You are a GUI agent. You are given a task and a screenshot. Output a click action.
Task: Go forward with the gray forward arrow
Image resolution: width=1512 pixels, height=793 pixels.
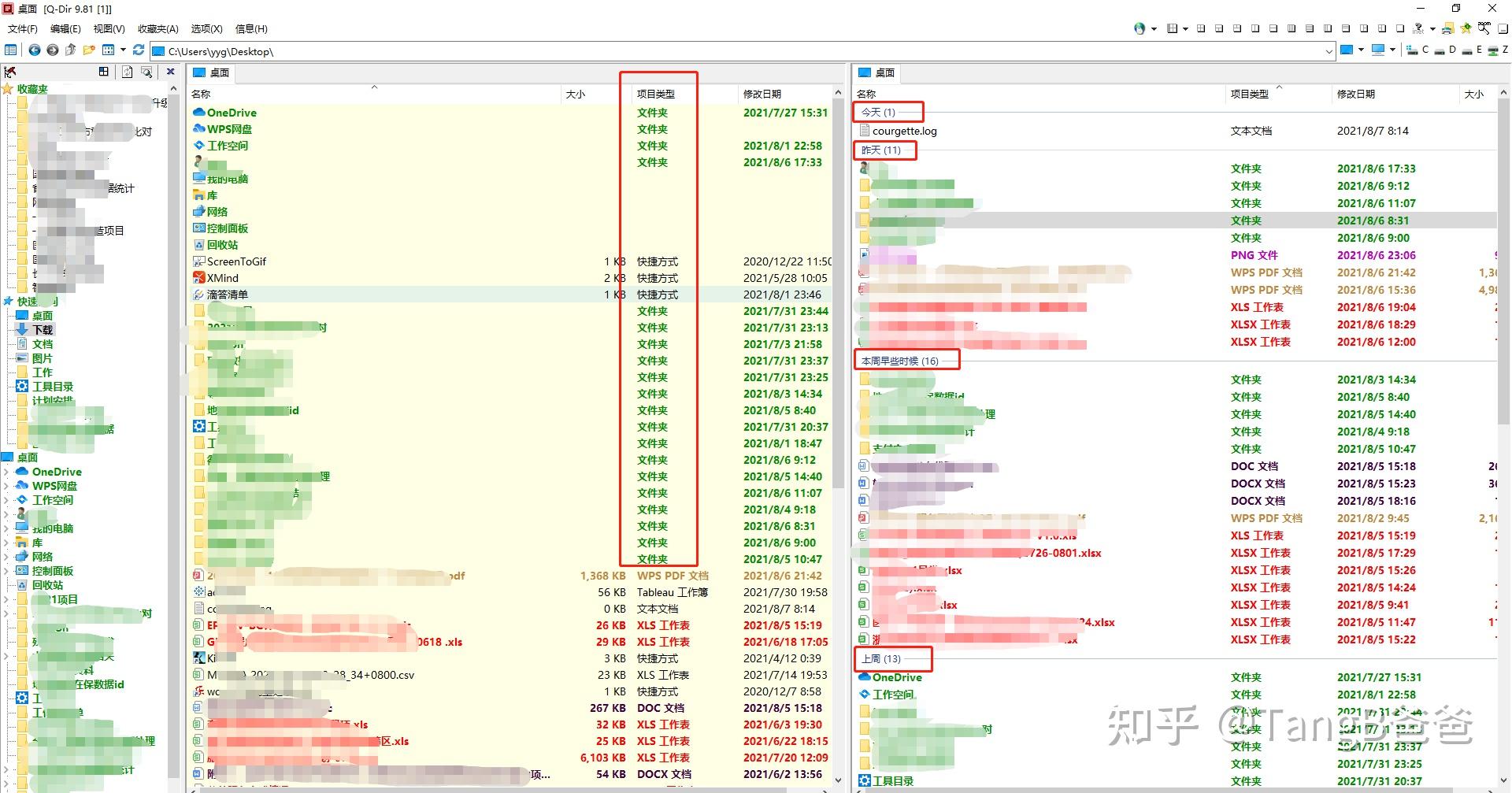point(52,50)
